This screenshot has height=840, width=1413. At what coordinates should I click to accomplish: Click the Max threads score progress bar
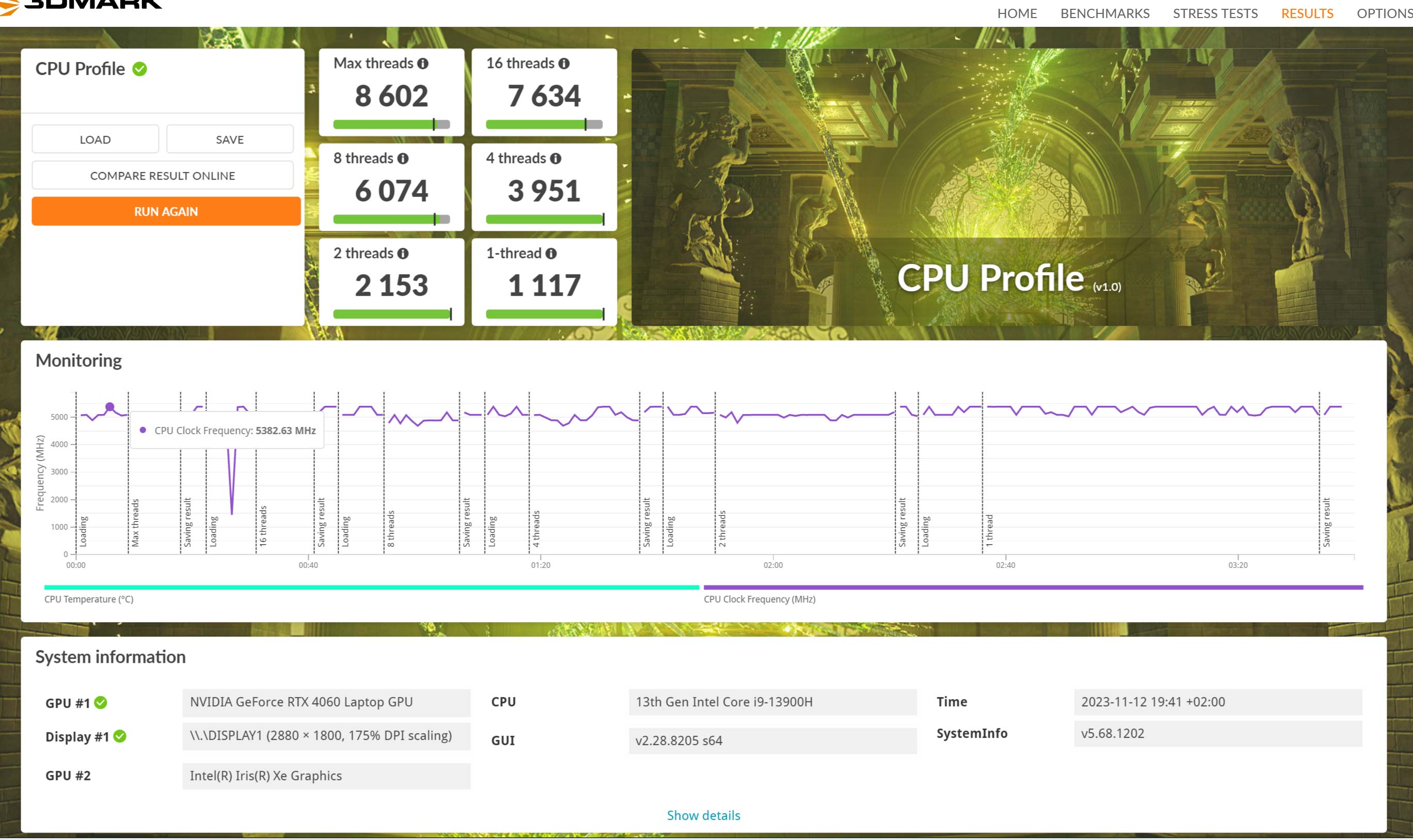392,124
